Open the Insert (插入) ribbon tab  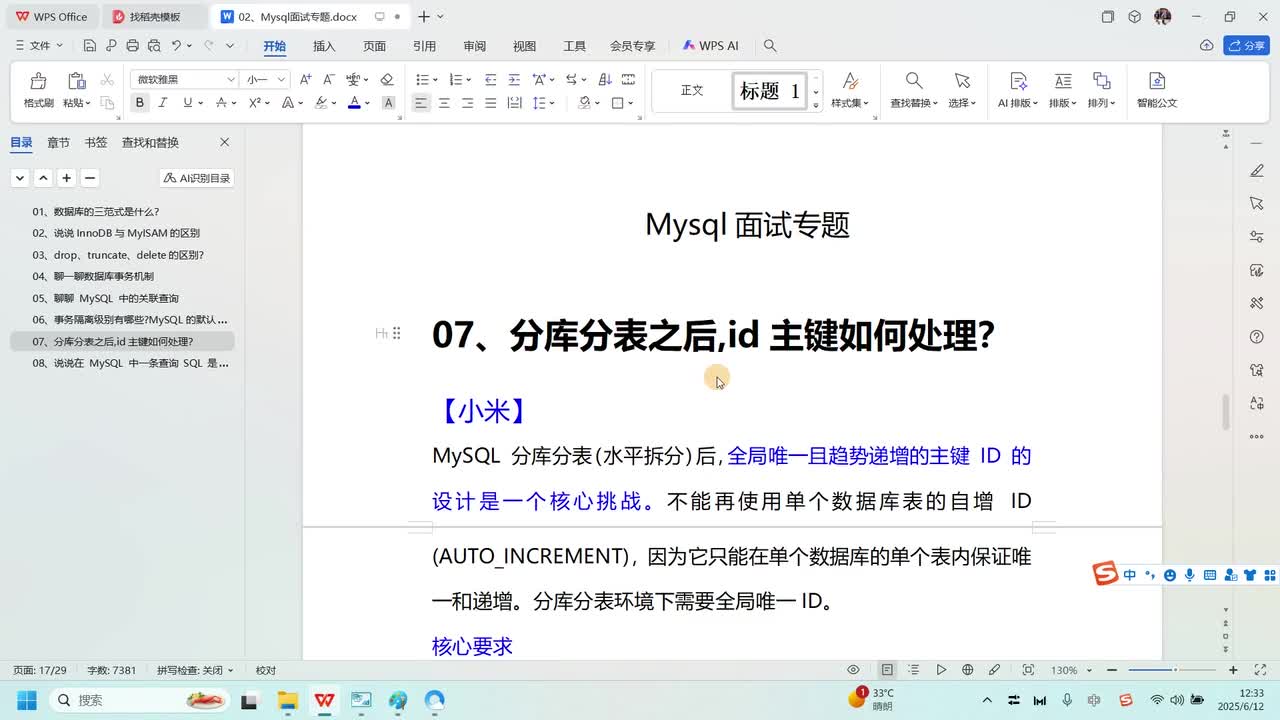point(324,46)
